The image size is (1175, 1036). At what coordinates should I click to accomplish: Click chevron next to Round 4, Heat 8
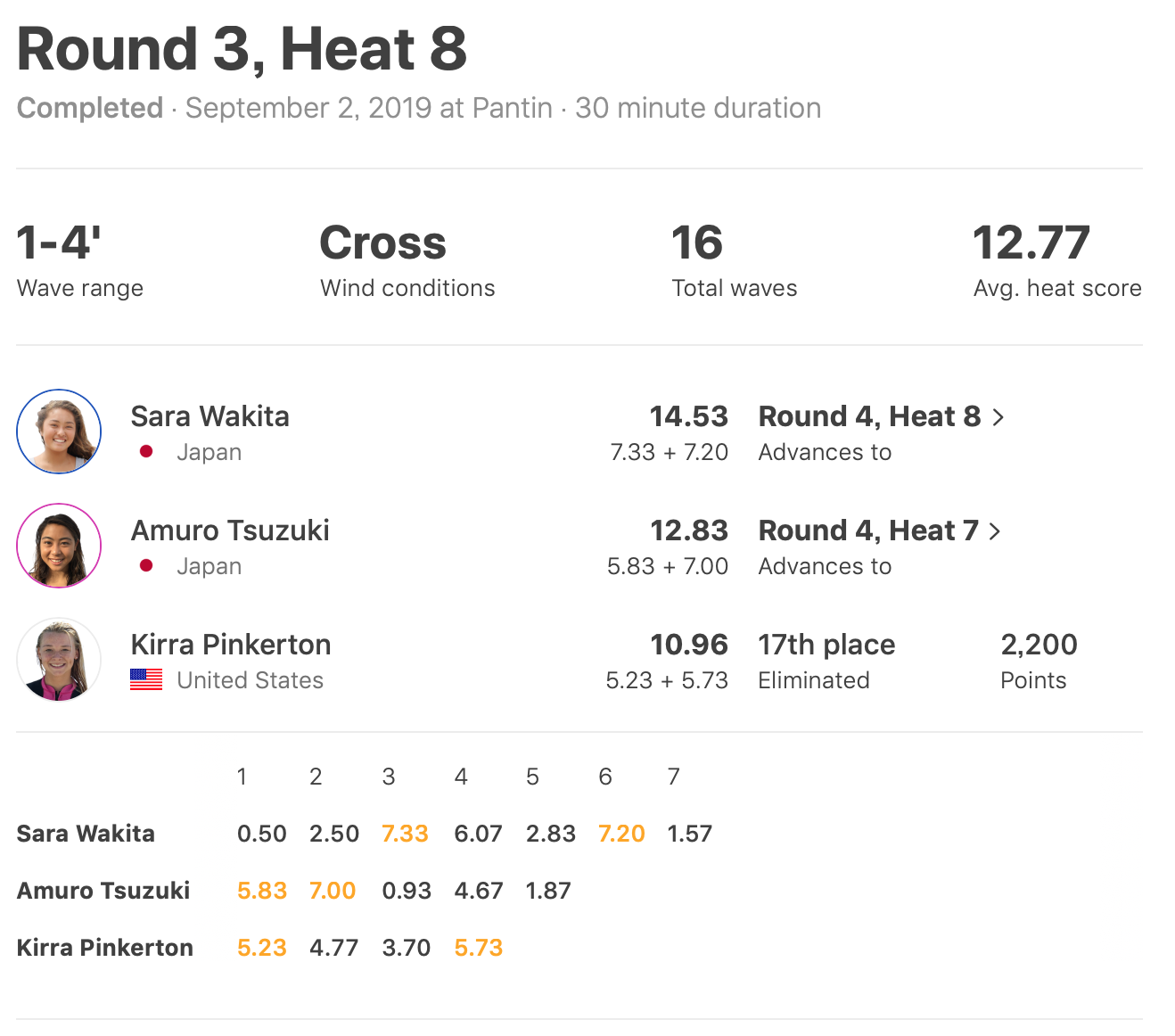(x=998, y=417)
